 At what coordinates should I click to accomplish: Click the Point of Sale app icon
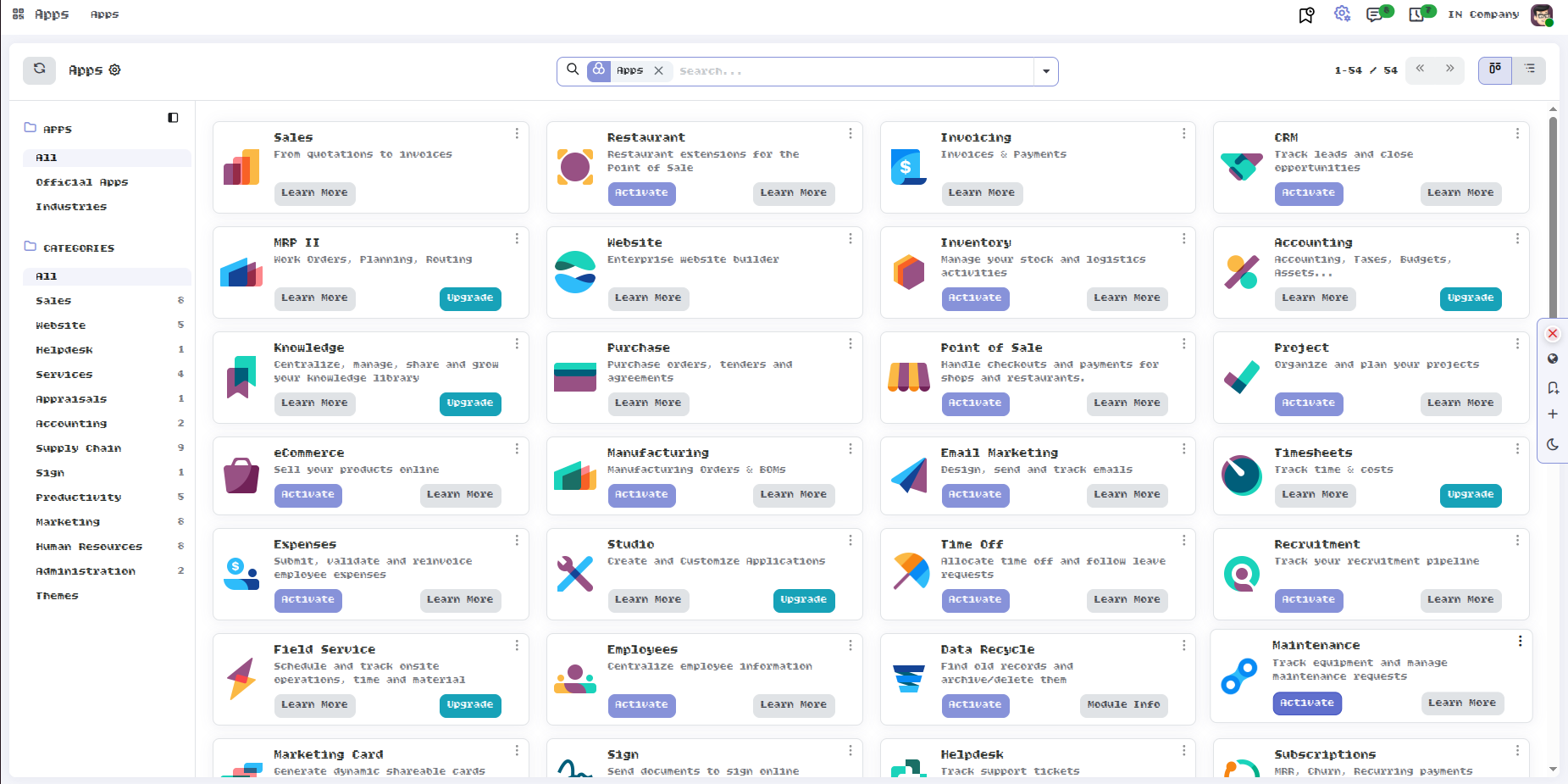909,377
